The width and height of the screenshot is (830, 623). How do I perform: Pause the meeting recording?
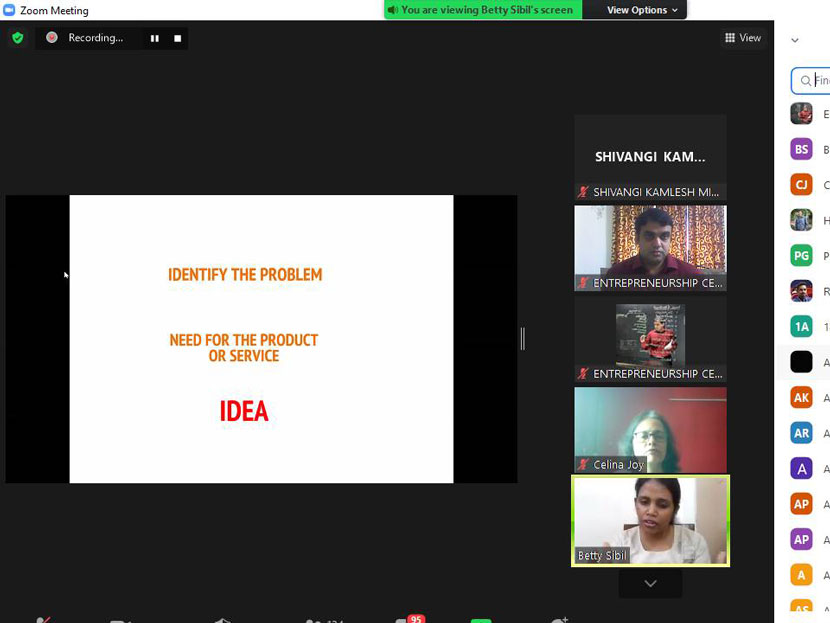tap(155, 38)
